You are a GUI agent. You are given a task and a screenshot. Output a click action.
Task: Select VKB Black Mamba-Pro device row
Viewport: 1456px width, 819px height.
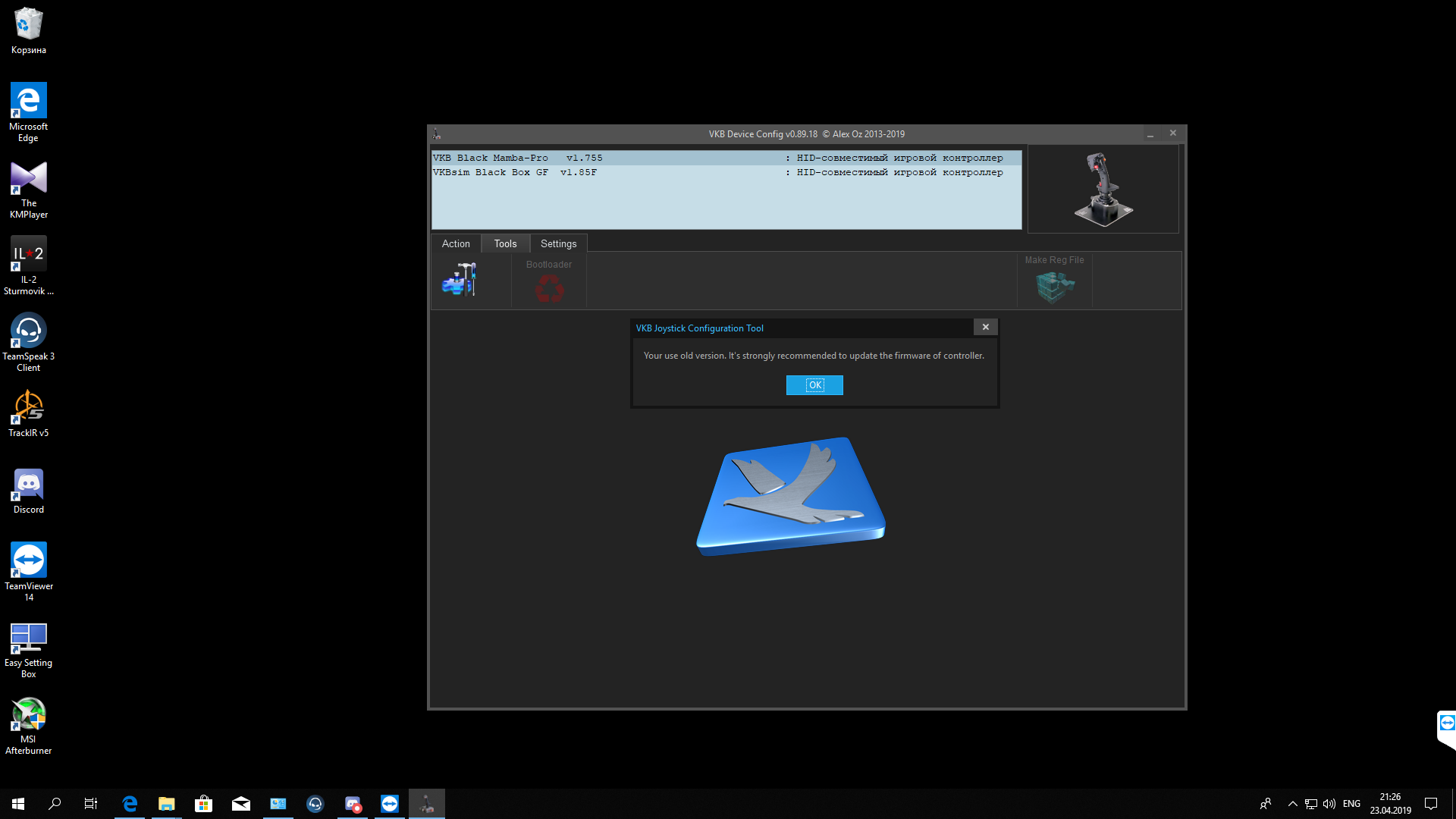[x=726, y=158]
